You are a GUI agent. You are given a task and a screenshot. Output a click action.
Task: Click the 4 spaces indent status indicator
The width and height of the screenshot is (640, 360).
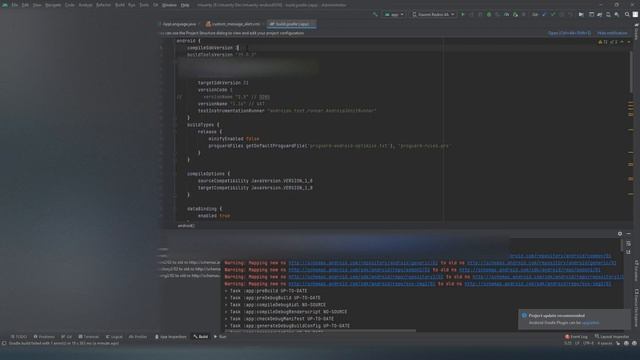(605, 343)
